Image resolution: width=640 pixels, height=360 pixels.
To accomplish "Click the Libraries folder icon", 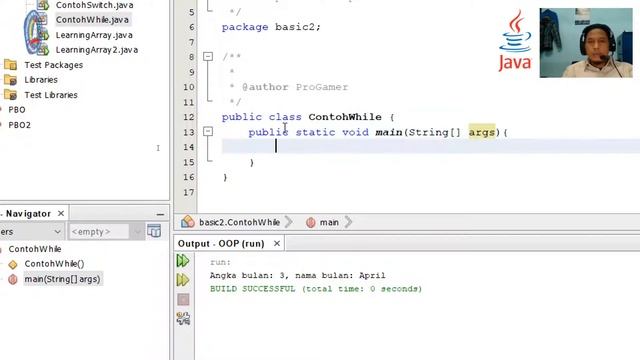I will click(10, 80).
